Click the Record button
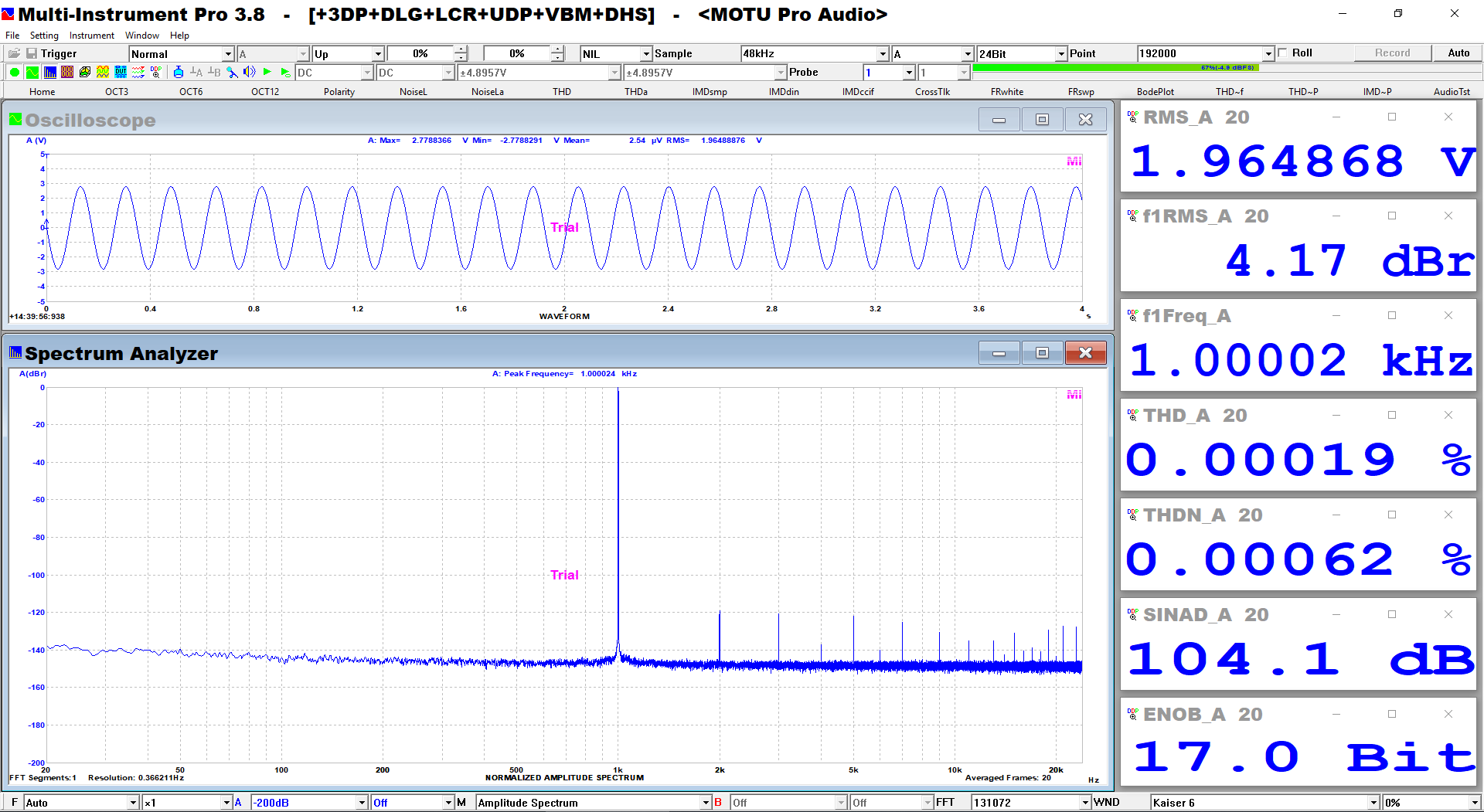 (x=1393, y=53)
